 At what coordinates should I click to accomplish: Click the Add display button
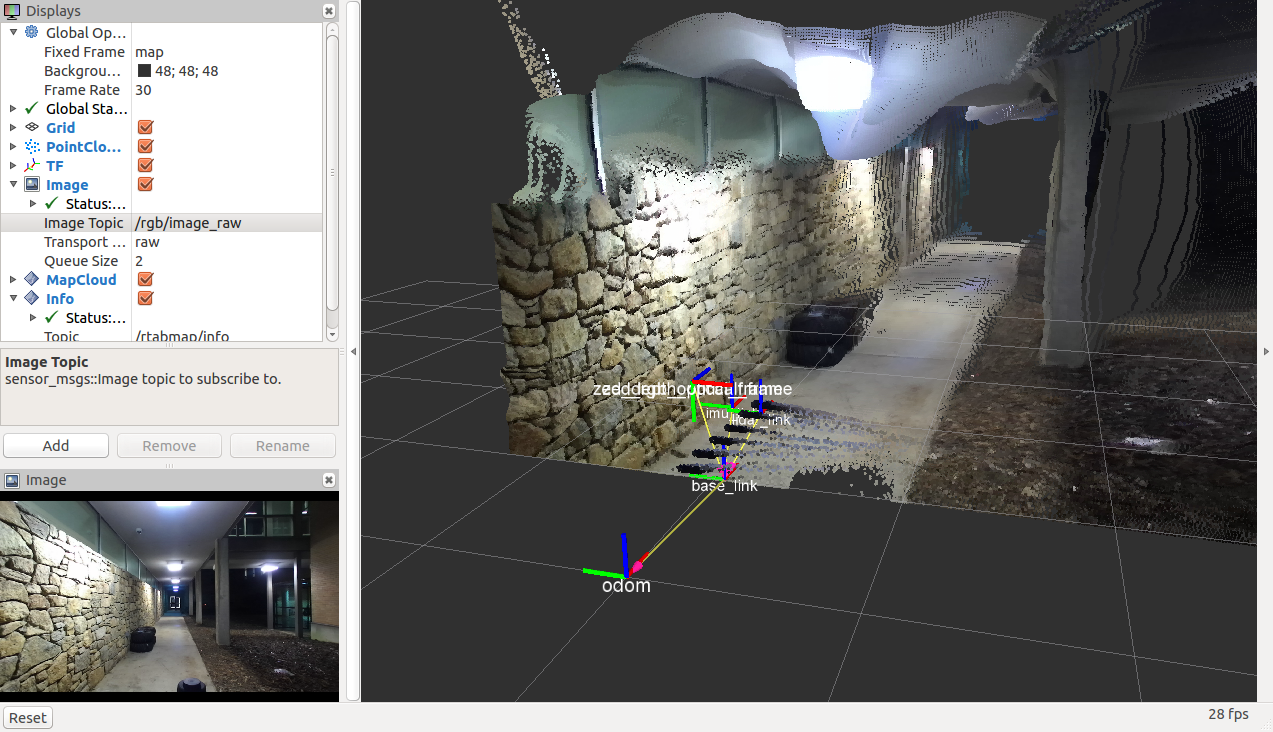pos(56,446)
